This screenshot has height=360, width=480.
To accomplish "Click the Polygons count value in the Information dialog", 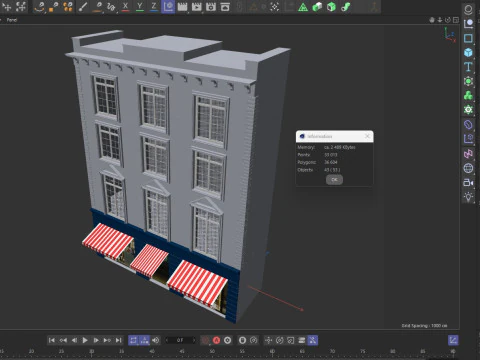I will click(x=331, y=162).
